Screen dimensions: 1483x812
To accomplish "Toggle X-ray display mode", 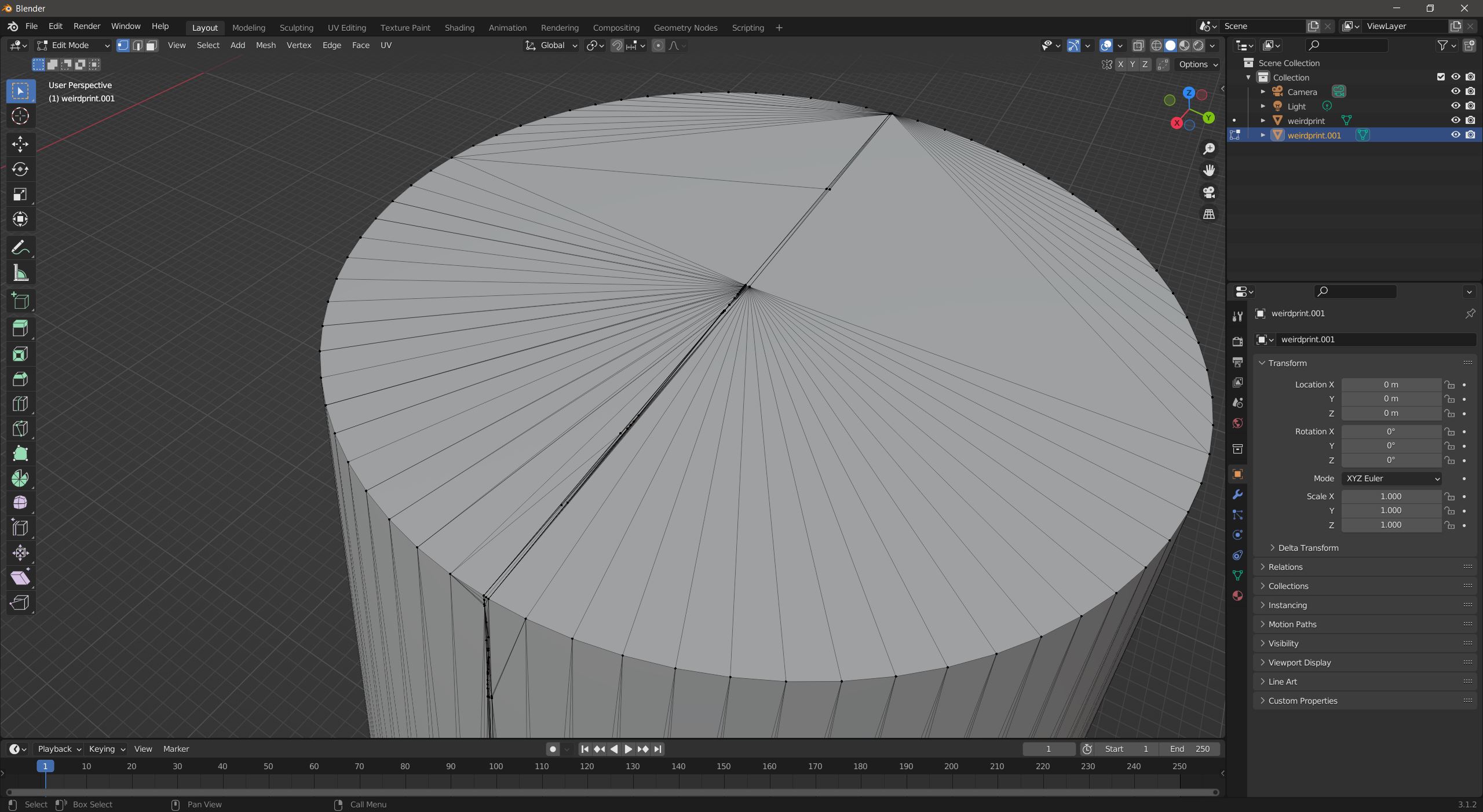I will 1138,45.
